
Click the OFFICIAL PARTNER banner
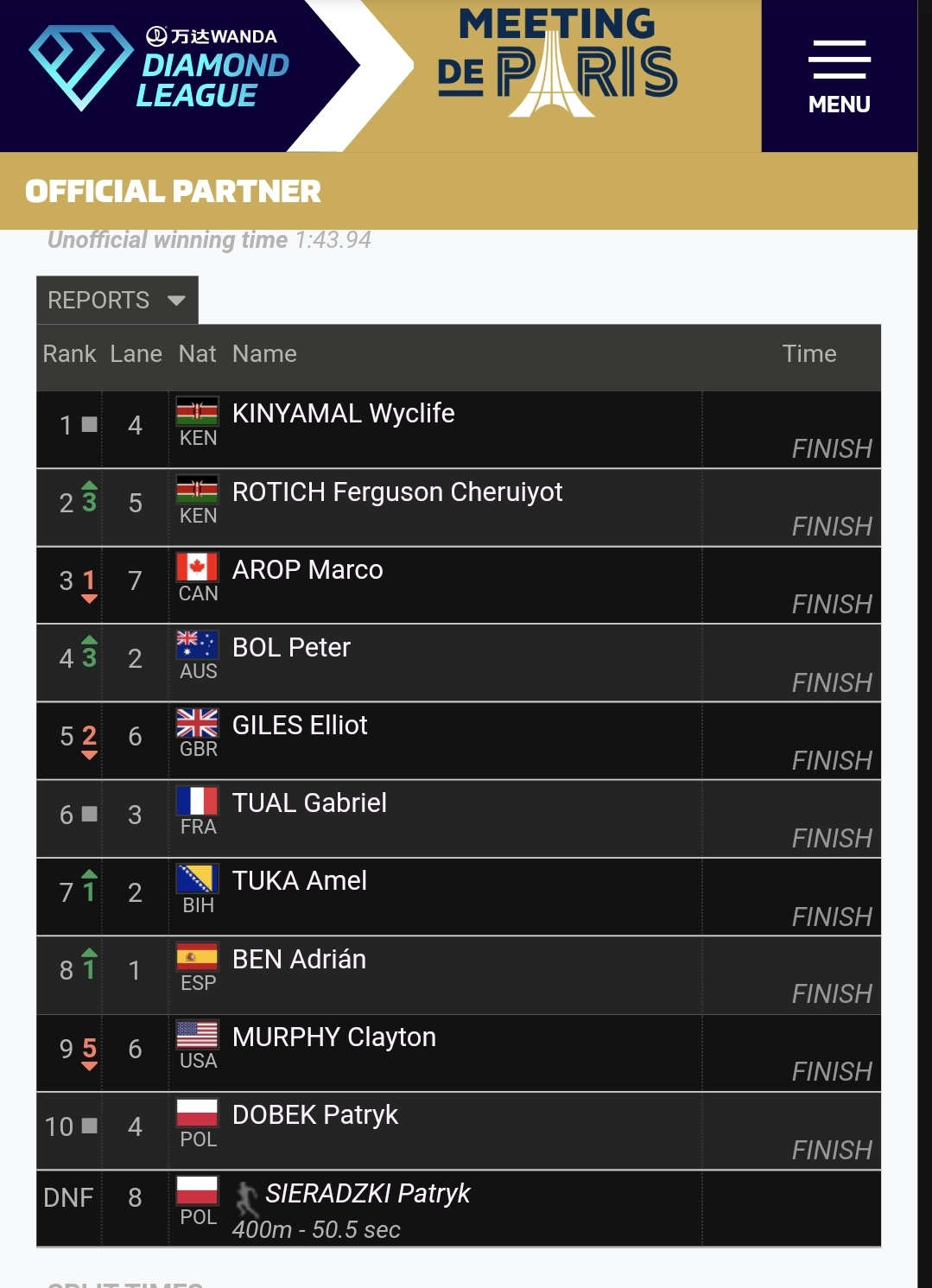[x=174, y=191]
